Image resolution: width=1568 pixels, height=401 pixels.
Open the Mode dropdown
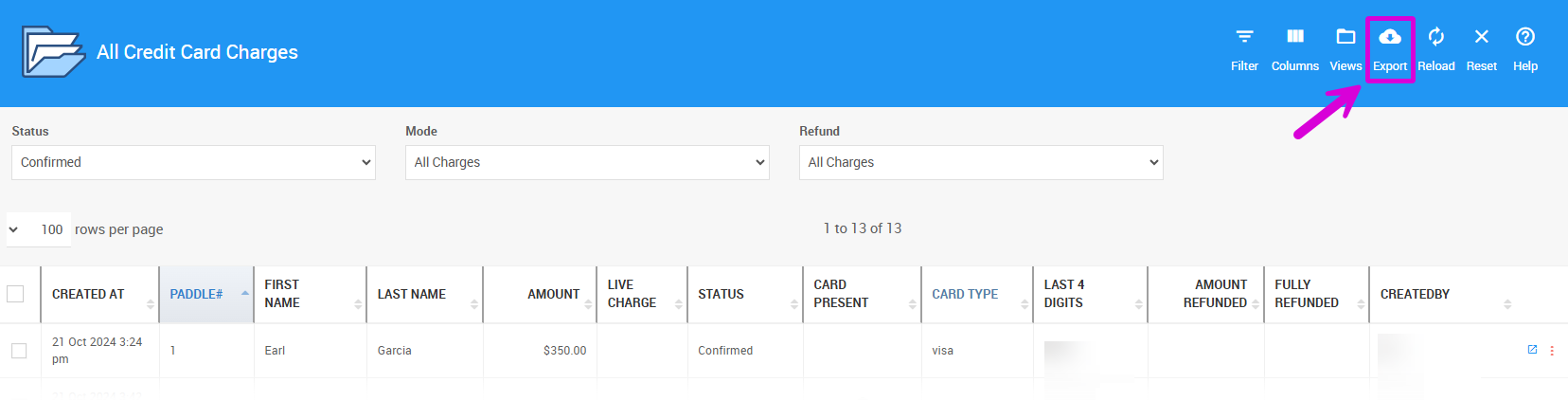[x=587, y=162]
